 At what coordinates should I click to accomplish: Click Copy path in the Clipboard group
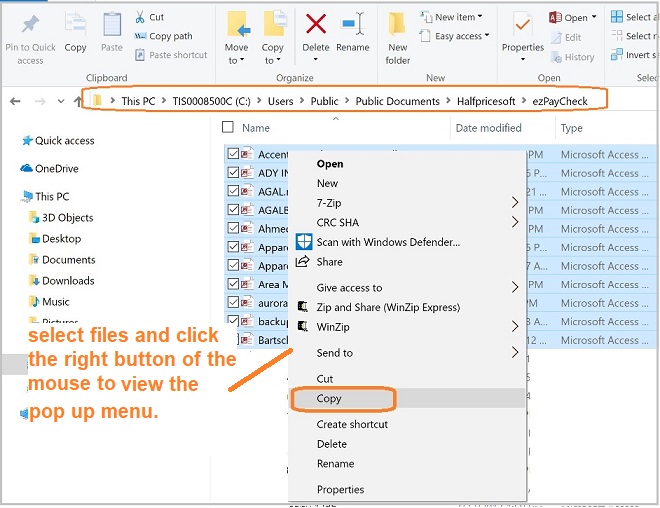(x=170, y=36)
